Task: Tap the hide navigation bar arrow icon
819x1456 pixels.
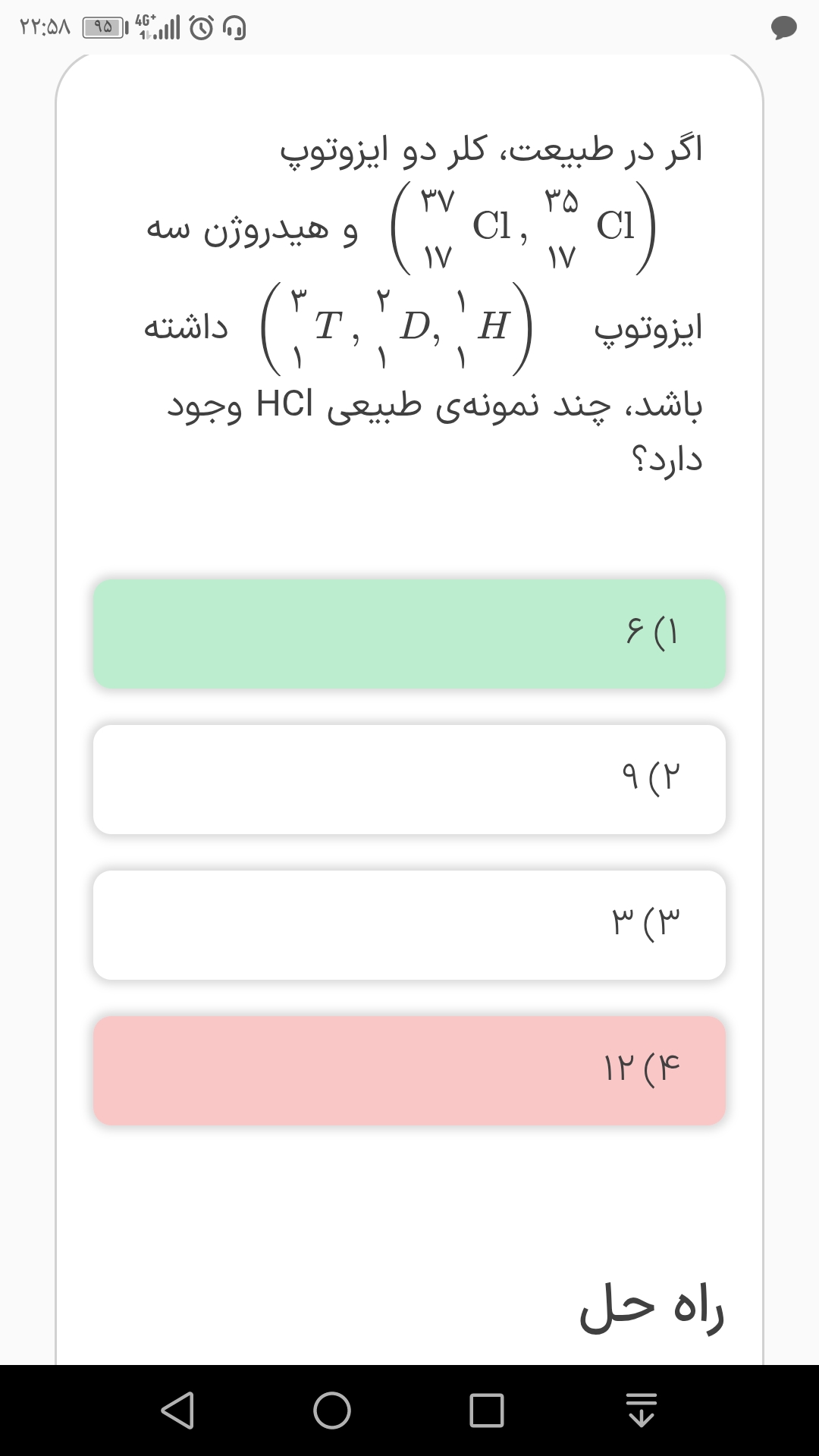Action: [x=642, y=1410]
